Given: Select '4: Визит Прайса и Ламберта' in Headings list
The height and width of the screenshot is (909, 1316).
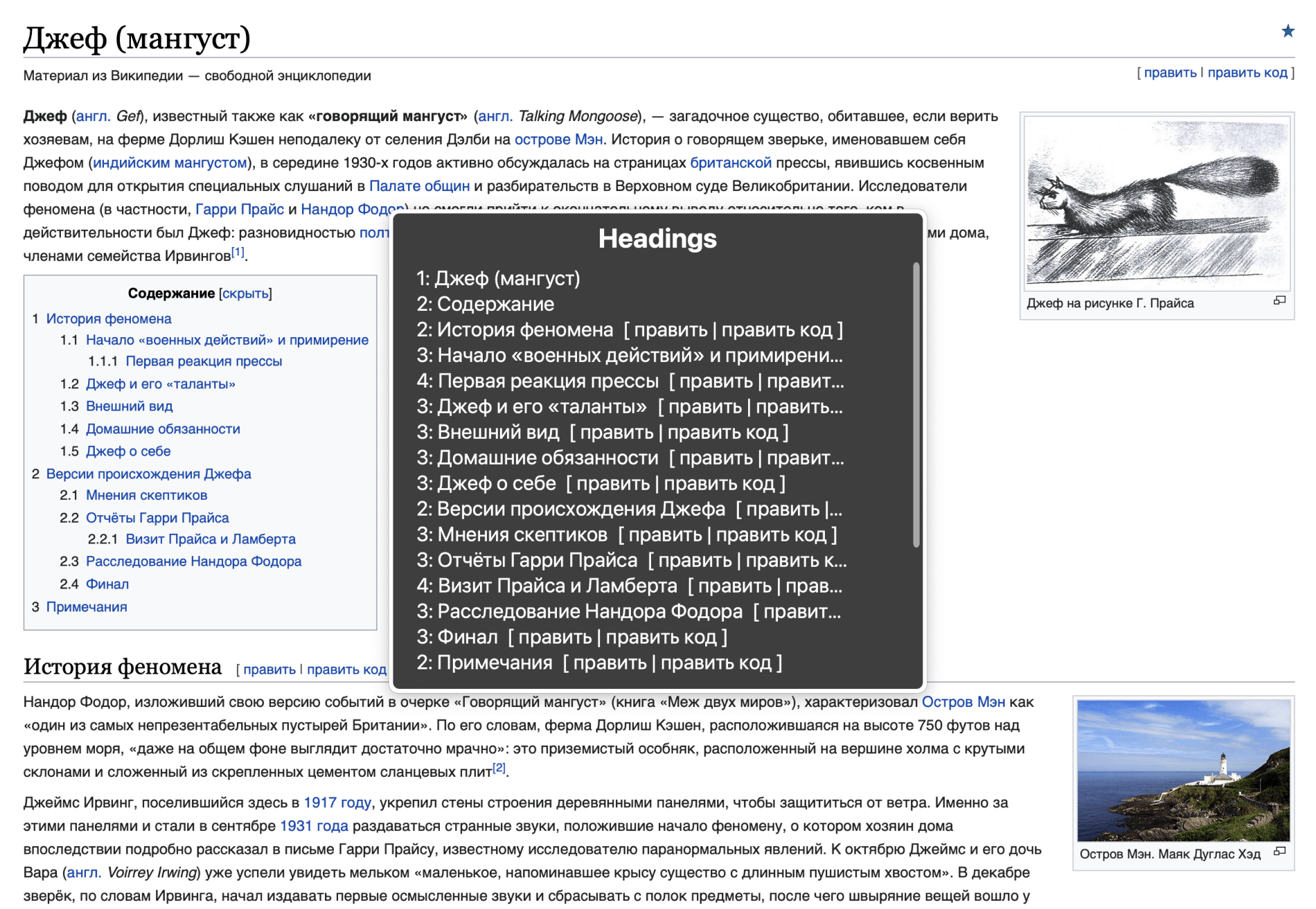Looking at the screenshot, I should pyautogui.click(x=630, y=586).
